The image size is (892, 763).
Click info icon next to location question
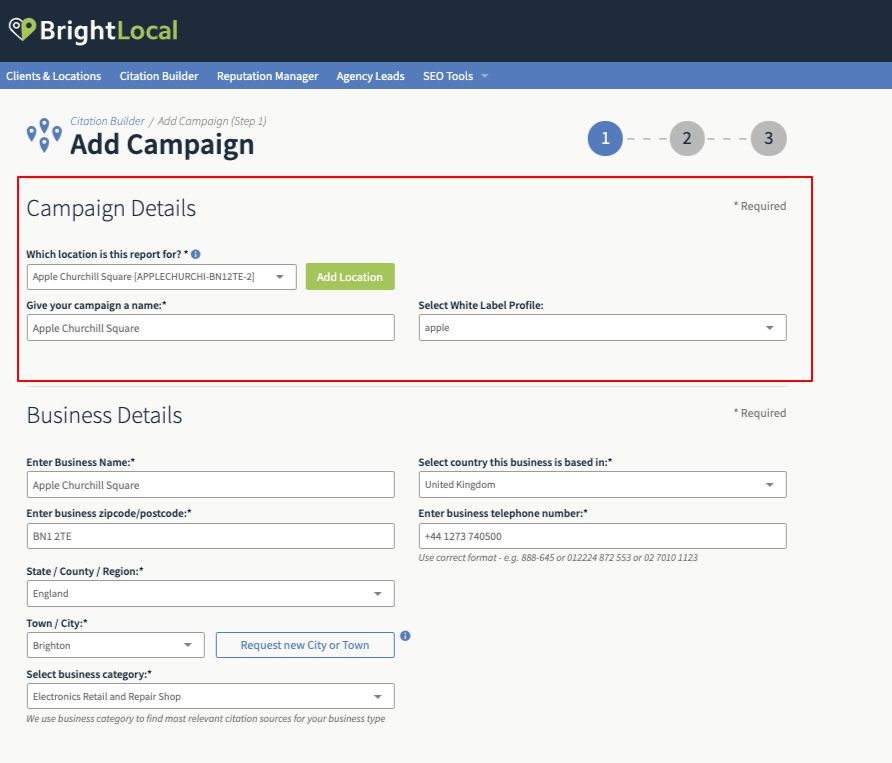(x=196, y=254)
